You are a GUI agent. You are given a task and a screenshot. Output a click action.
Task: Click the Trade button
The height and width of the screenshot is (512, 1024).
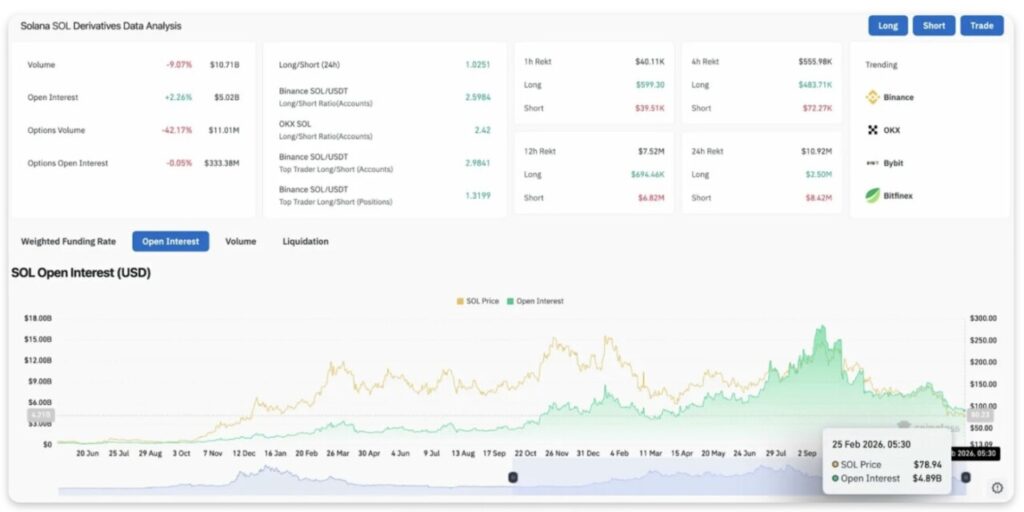click(981, 26)
